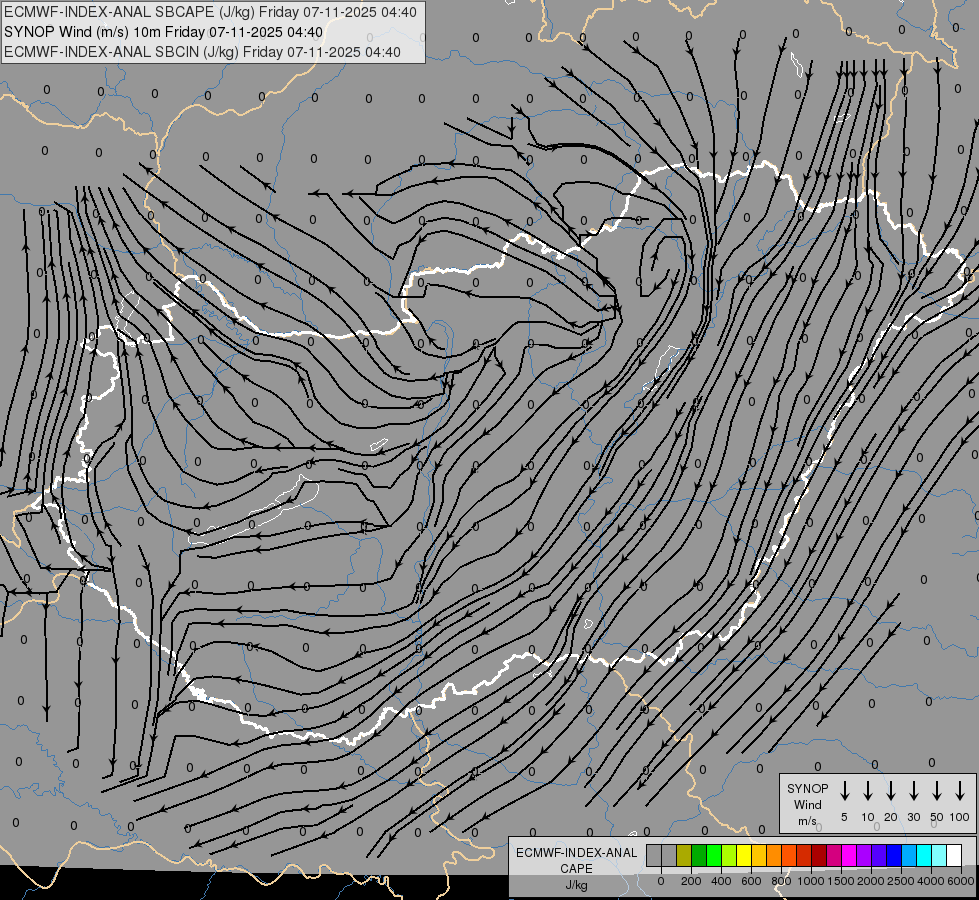Viewport: 979px width, 900px height.
Task: Click the 10 m/s wind arrow symbol
Action: pyautogui.click(x=867, y=790)
